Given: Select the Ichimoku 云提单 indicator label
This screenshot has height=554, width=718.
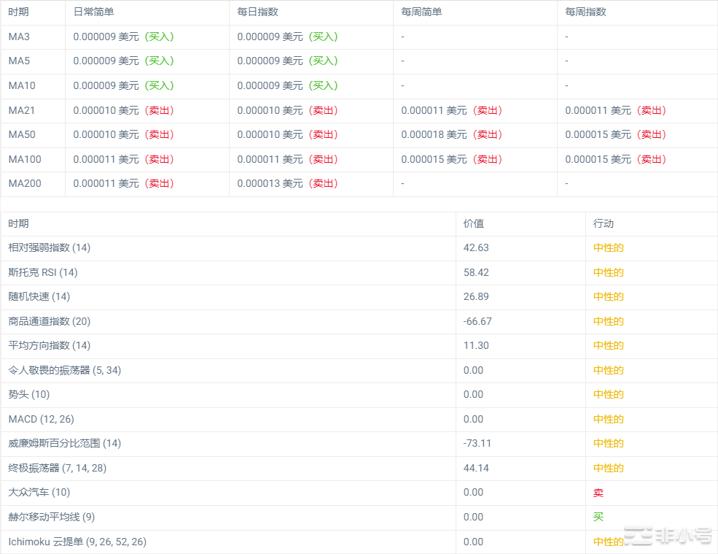Looking at the screenshot, I should coord(77,541).
